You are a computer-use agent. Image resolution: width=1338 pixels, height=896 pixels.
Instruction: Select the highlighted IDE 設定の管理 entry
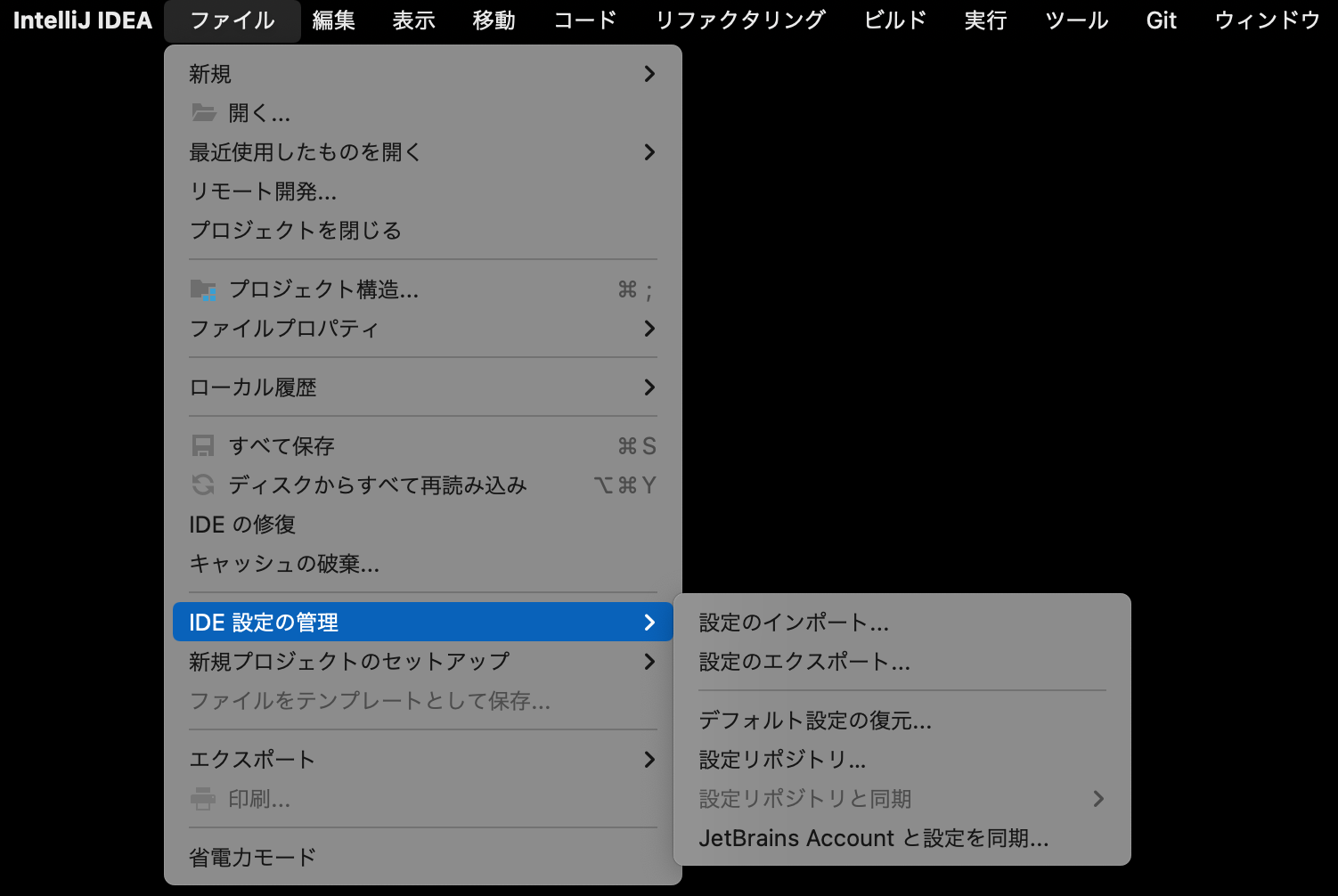(423, 623)
